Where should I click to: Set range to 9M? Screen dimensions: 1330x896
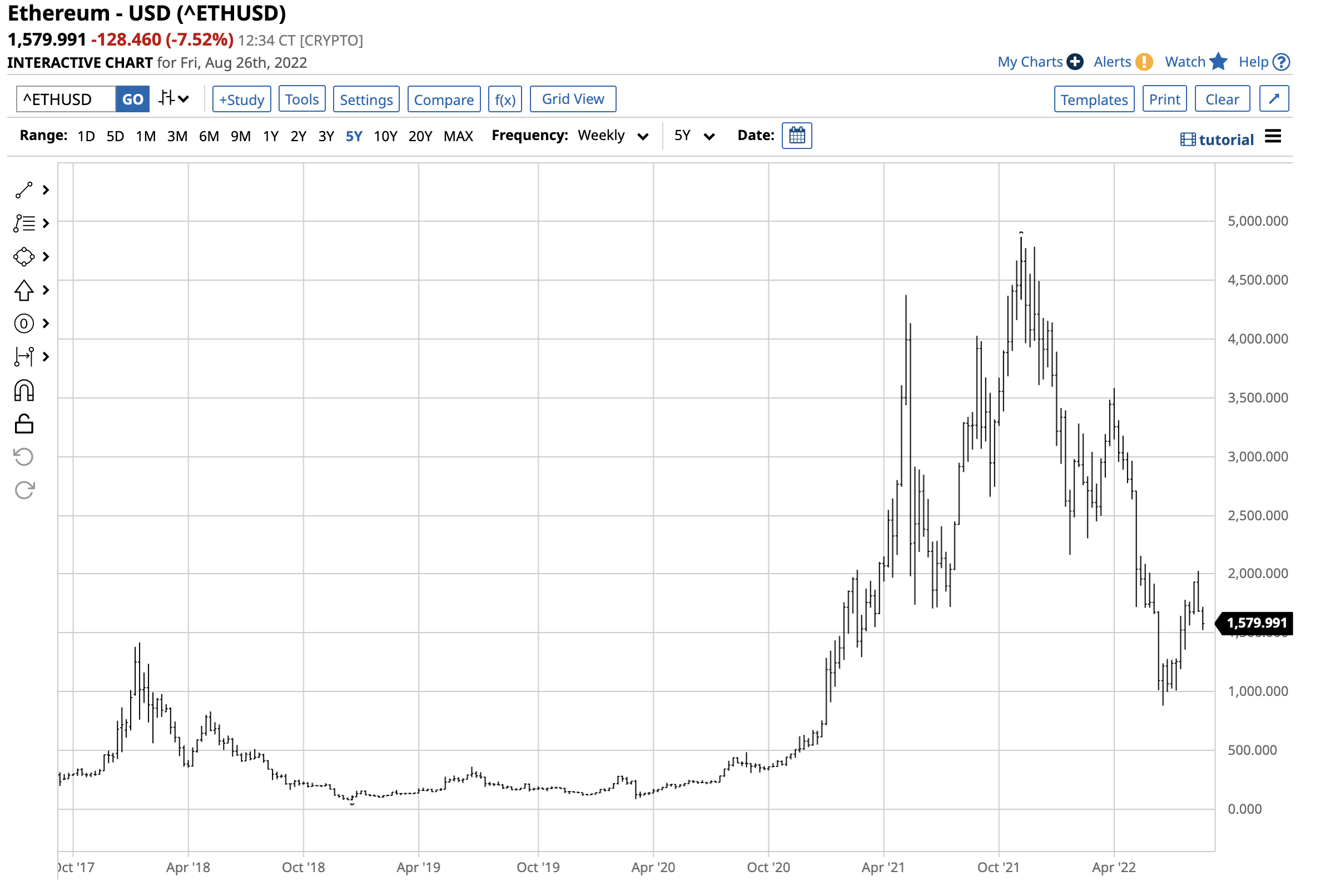241,136
